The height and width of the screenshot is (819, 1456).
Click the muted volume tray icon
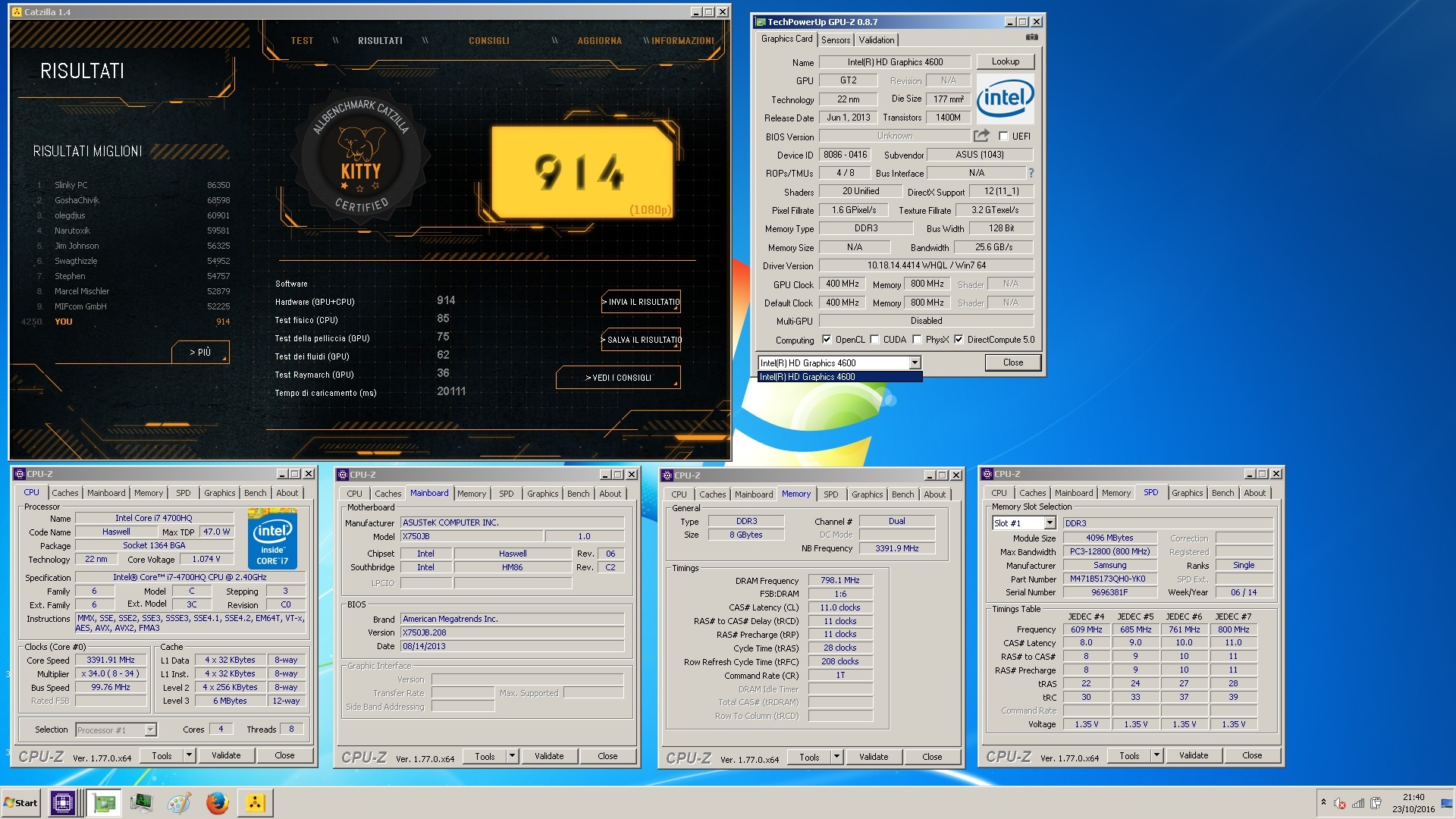point(1340,803)
